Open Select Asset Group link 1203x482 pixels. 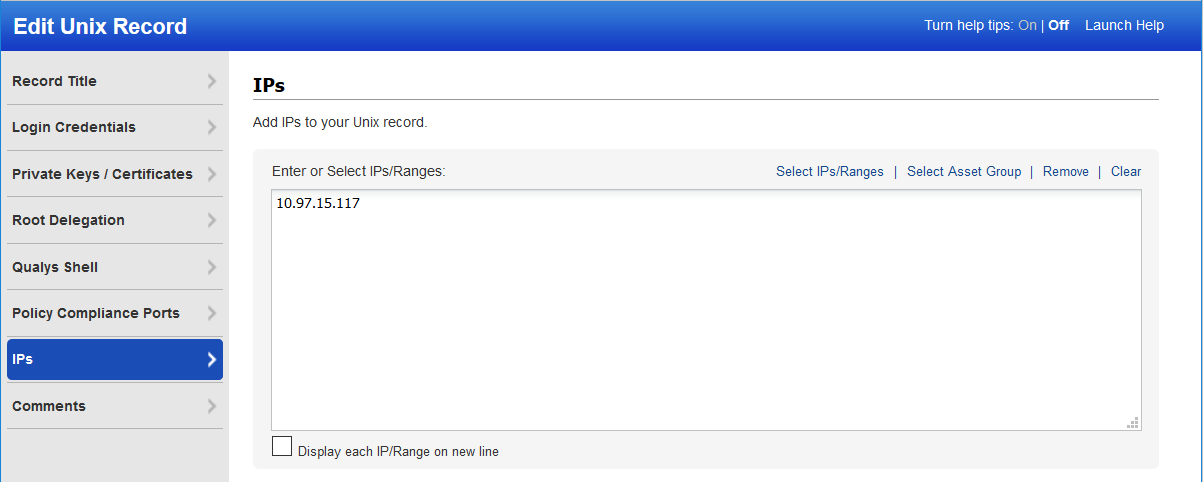coord(963,172)
